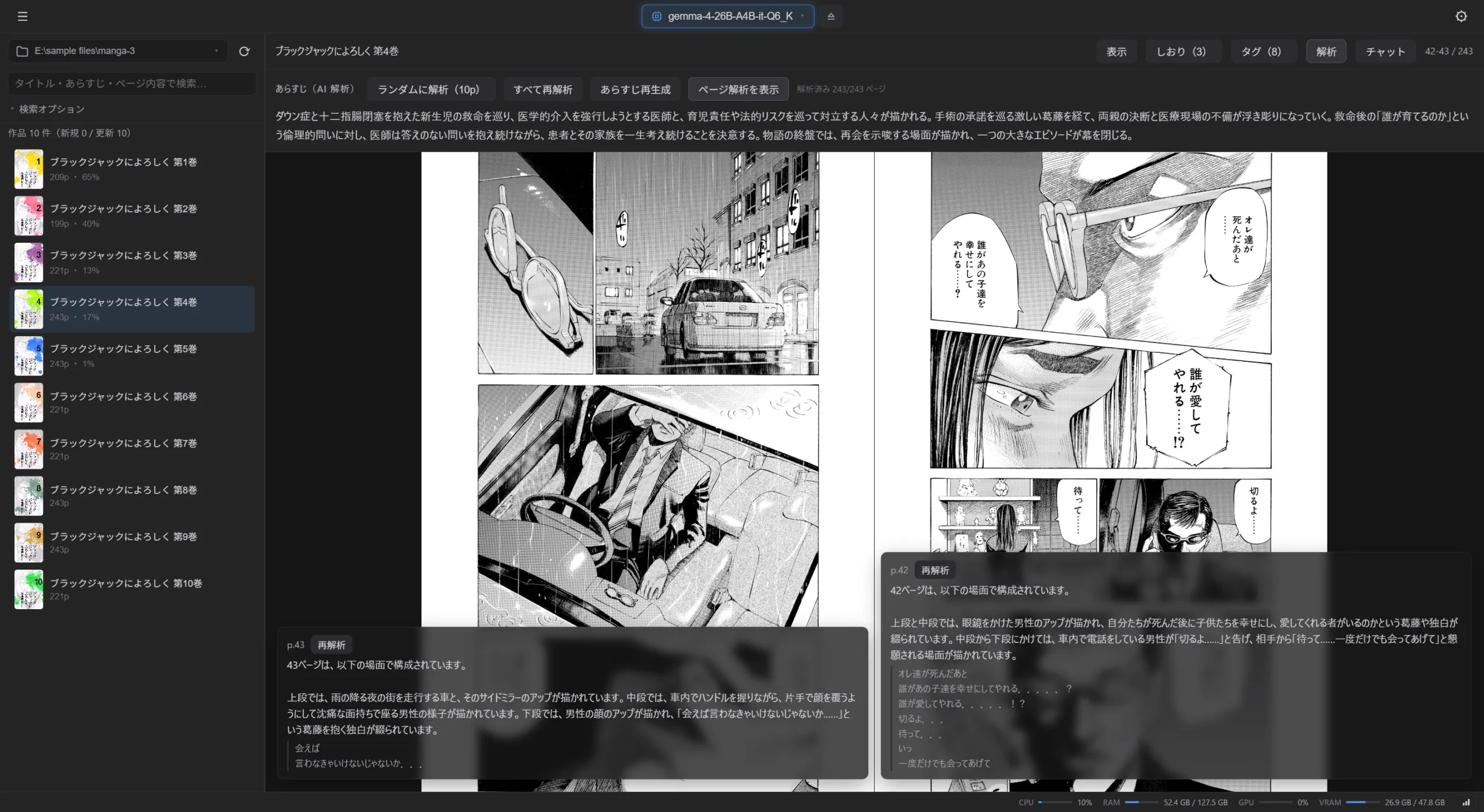Click 再解析 for p.42

935,570
